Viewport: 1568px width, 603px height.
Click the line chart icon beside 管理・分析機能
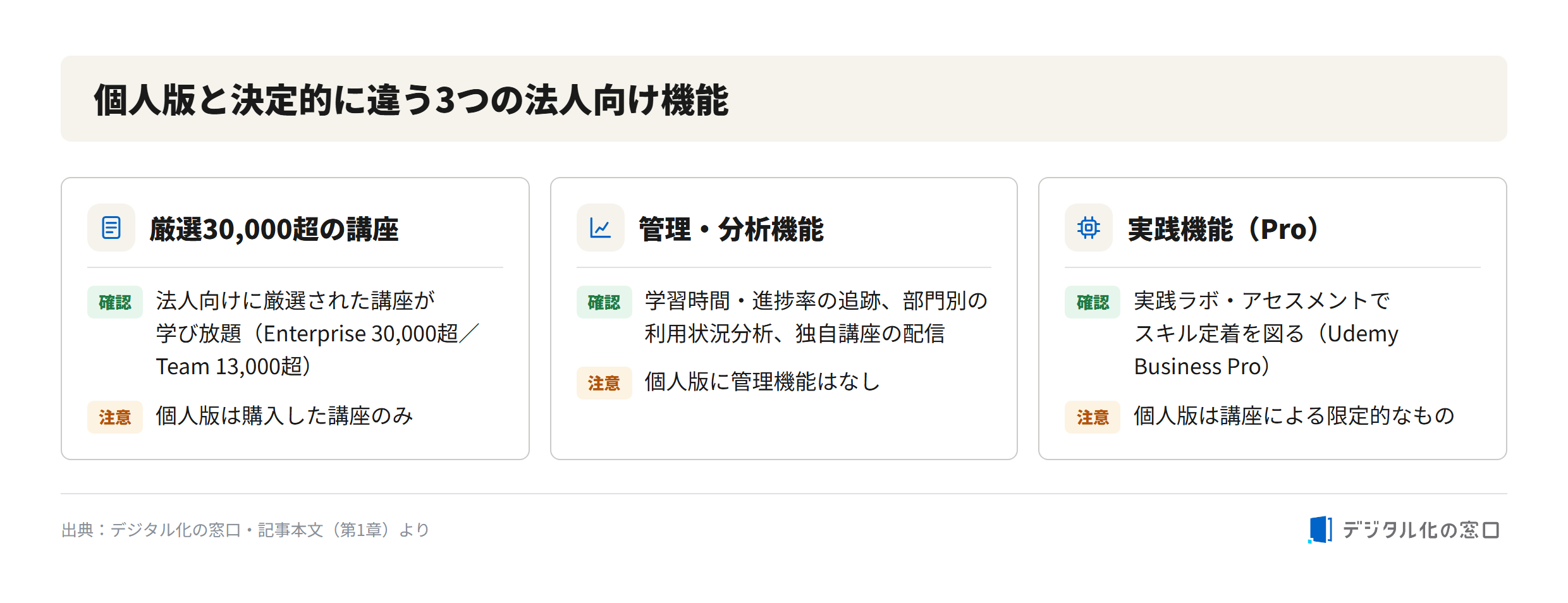600,228
